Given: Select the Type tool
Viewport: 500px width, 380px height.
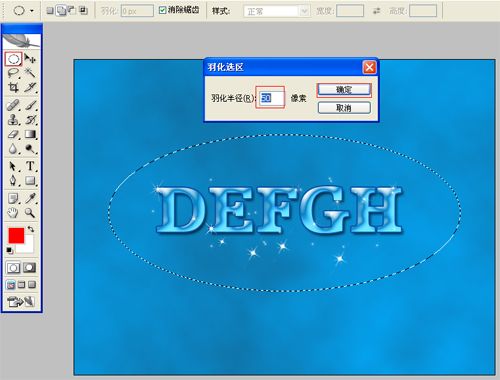Looking at the screenshot, I should [x=30, y=166].
